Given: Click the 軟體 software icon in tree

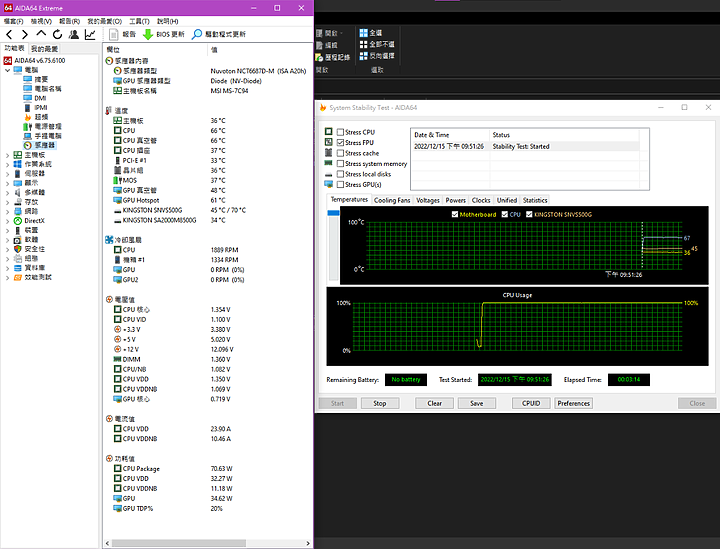Looking at the screenshot, I should click(x=17, y=240).
